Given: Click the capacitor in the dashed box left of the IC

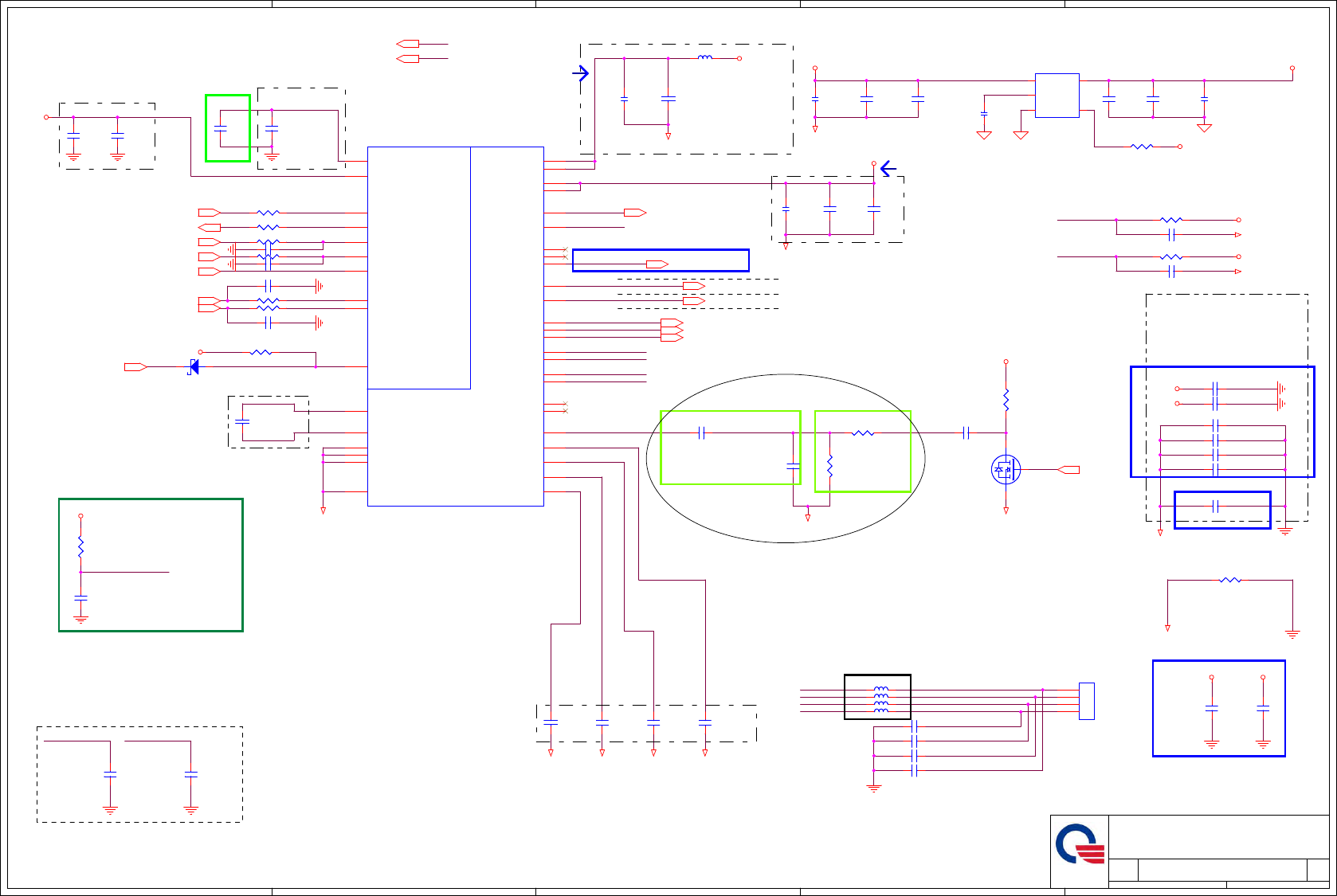Looking at the screenshot, I should 242,421.
